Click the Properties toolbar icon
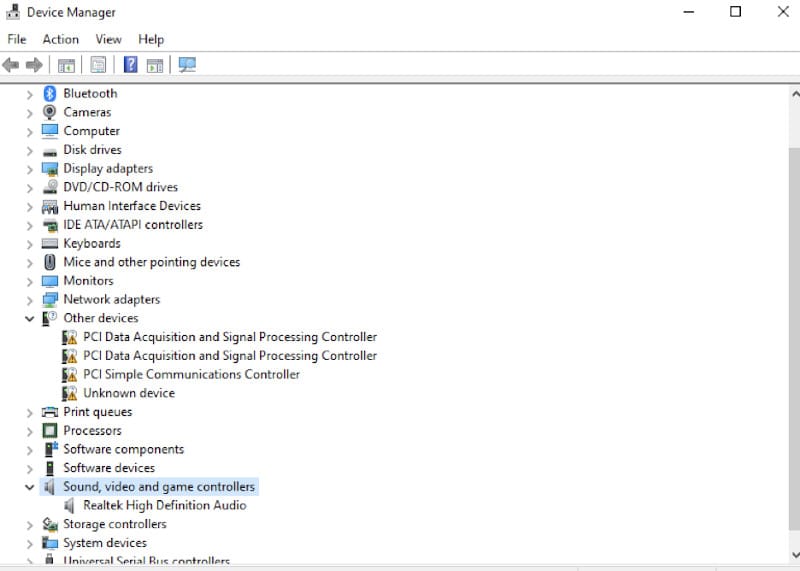The width and height of the screenshot is (800, 571). pyautogui.click(x=98, y=65)
